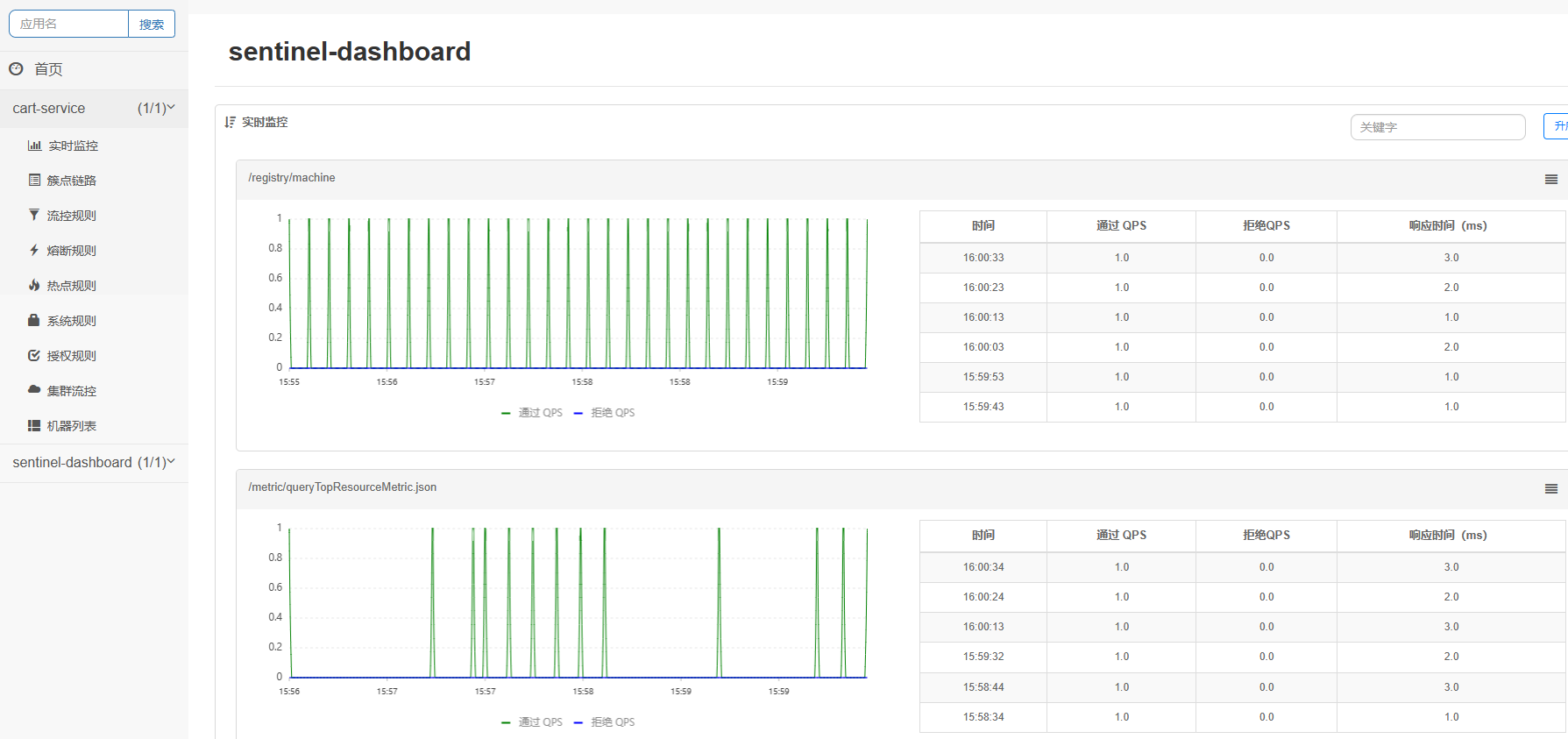1568x739 pixels.
Task: Click the flame icon beside 热点规则
Action: point(34,285)
